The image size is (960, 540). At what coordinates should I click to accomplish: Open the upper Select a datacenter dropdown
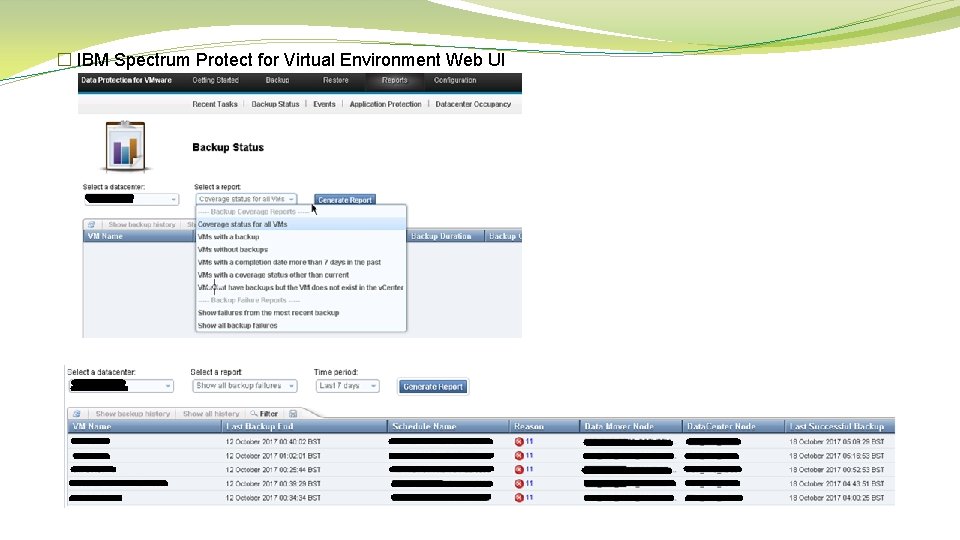click(x=131, y=199)
